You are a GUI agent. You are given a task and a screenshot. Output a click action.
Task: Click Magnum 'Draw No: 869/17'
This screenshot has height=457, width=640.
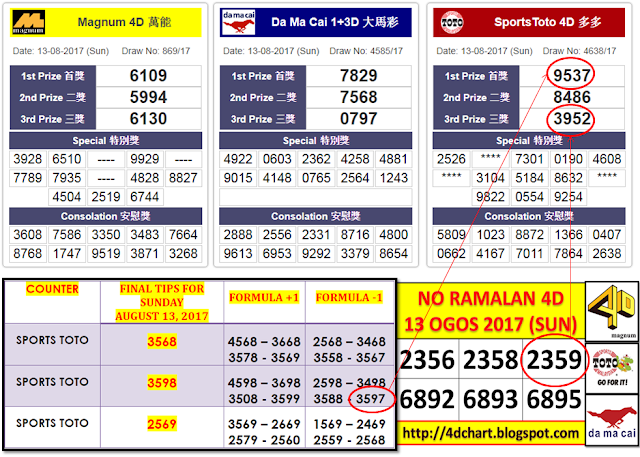[x=156, y=51]
